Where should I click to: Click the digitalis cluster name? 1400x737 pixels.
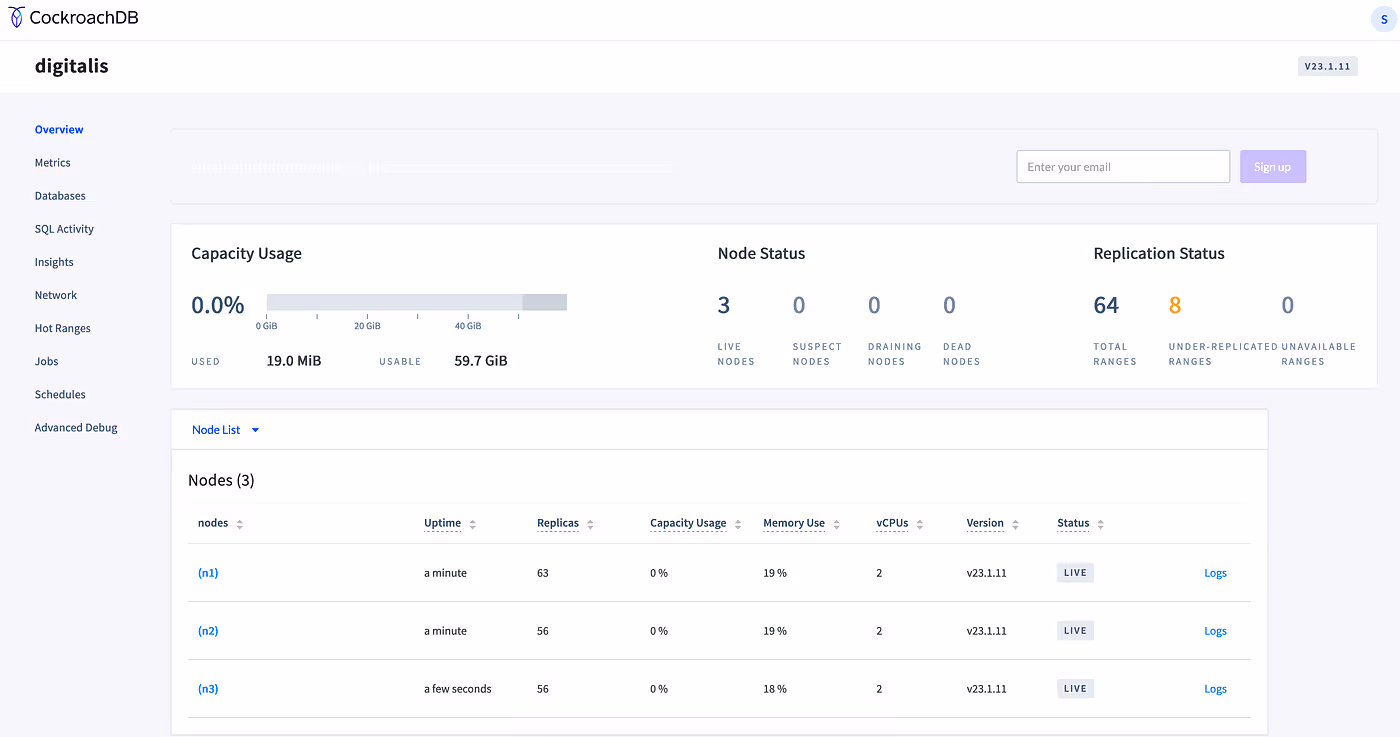[72, 66]
